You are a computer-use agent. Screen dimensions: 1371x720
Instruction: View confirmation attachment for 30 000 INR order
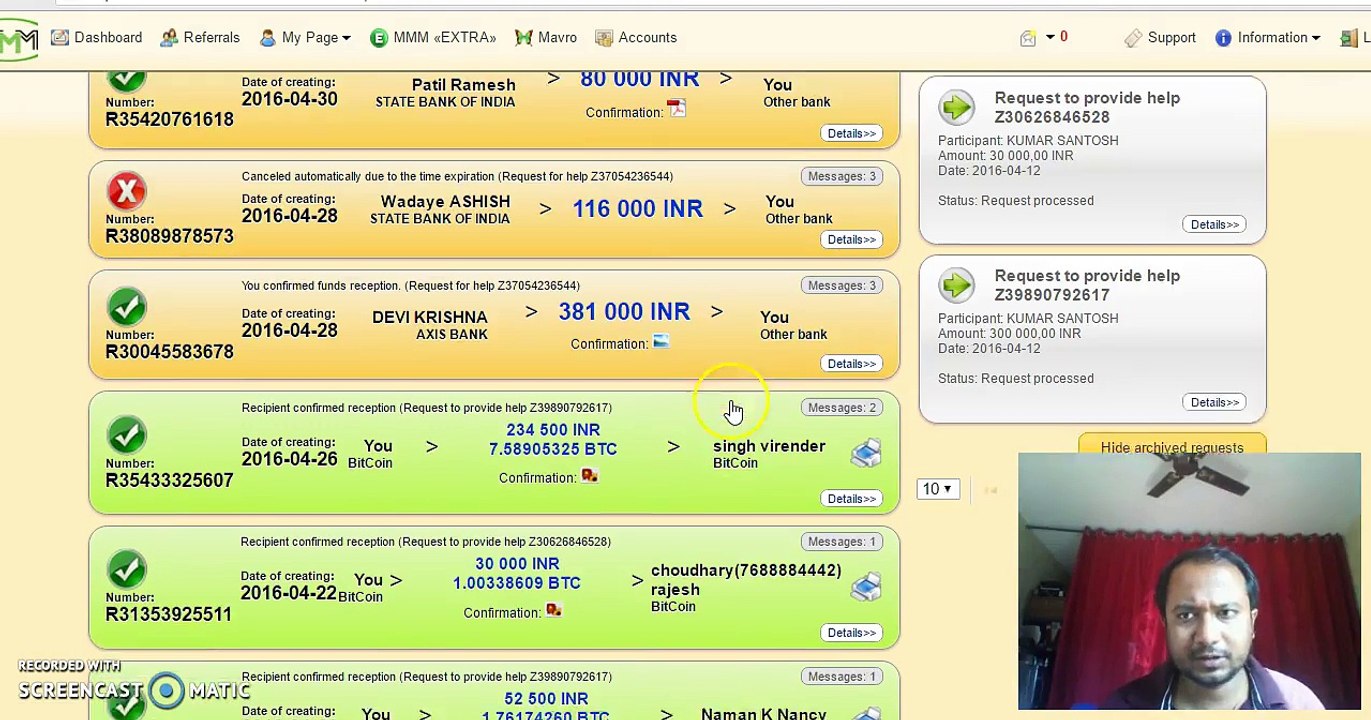tap(554, 610)
